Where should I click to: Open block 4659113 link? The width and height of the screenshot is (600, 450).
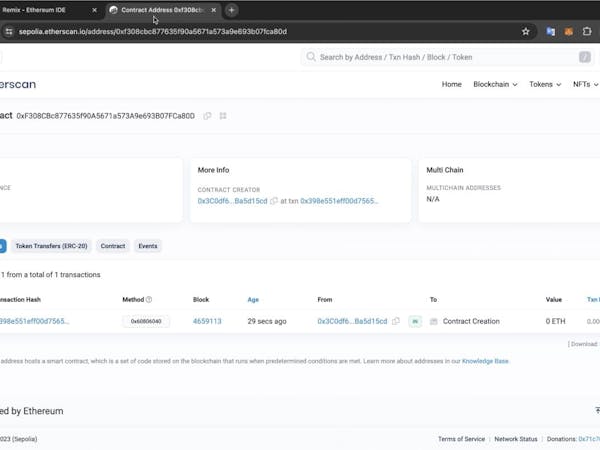[207, 321]
